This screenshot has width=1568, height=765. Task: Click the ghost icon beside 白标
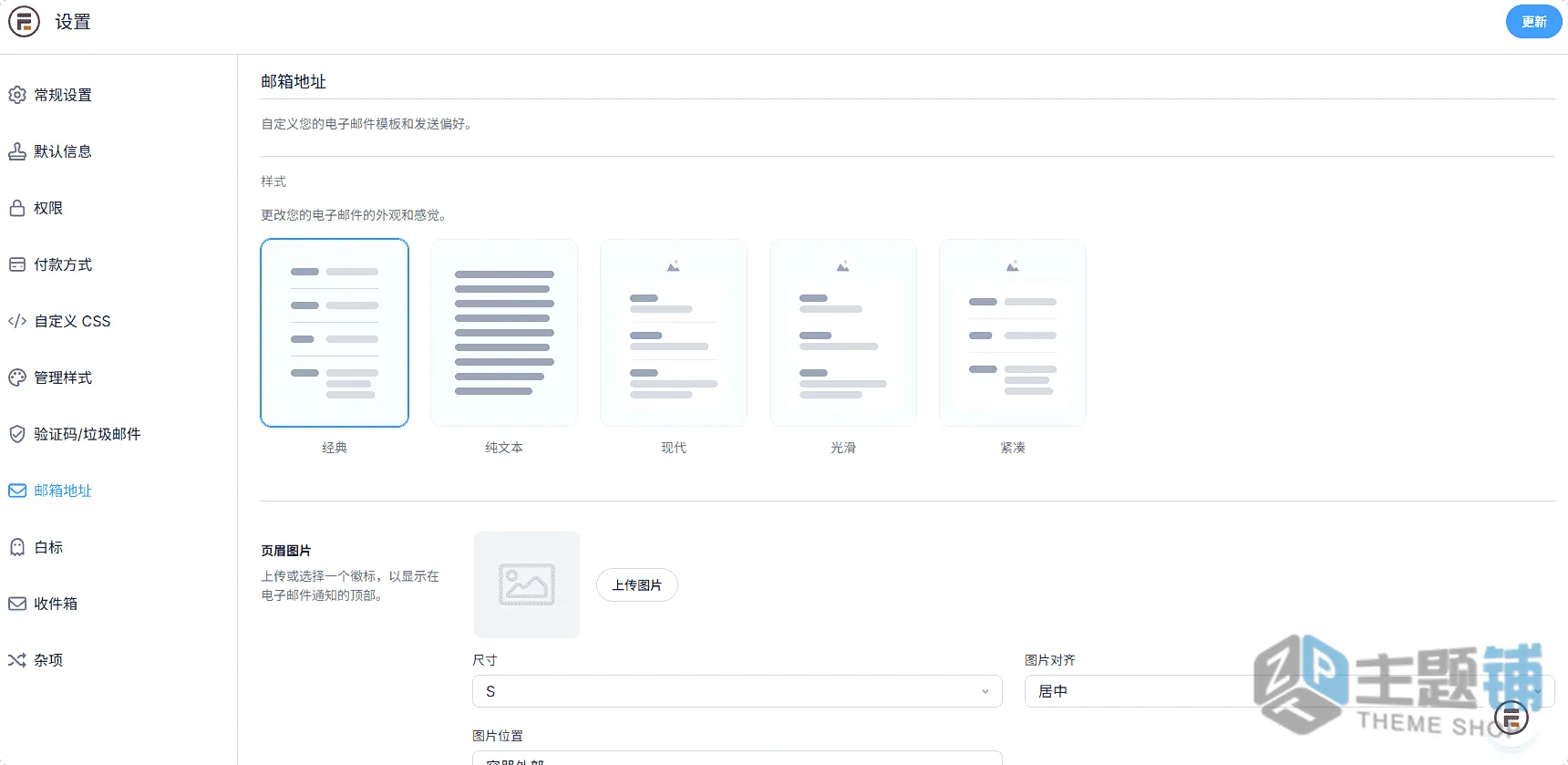tap(17, 547)
